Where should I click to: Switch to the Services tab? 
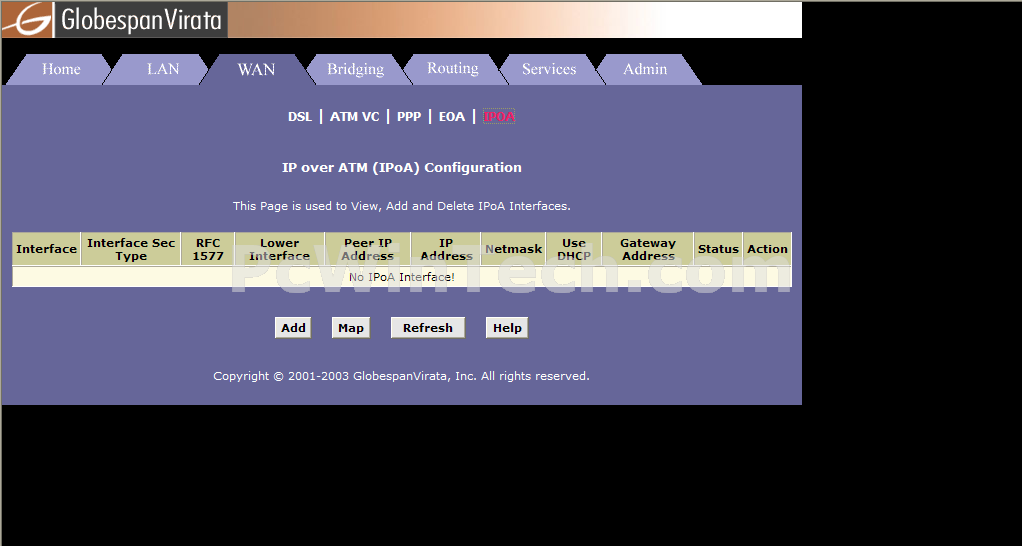[549, 69]
